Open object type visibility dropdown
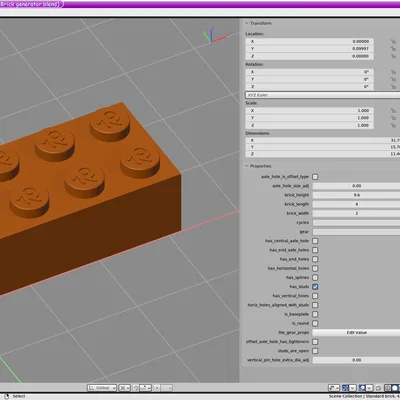This screenshot has height=400, width=400. coord(334,388)
